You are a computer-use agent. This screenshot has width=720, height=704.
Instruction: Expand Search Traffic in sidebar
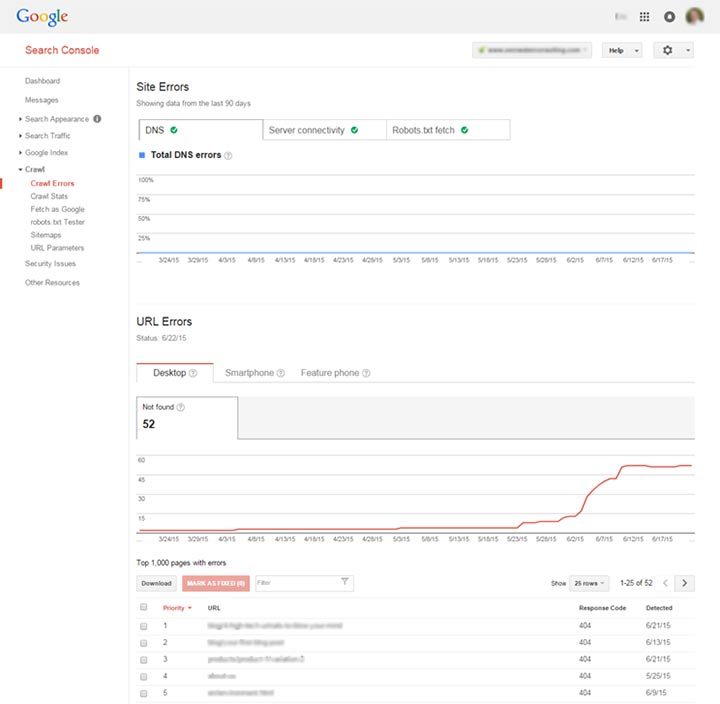coord(47,136)
